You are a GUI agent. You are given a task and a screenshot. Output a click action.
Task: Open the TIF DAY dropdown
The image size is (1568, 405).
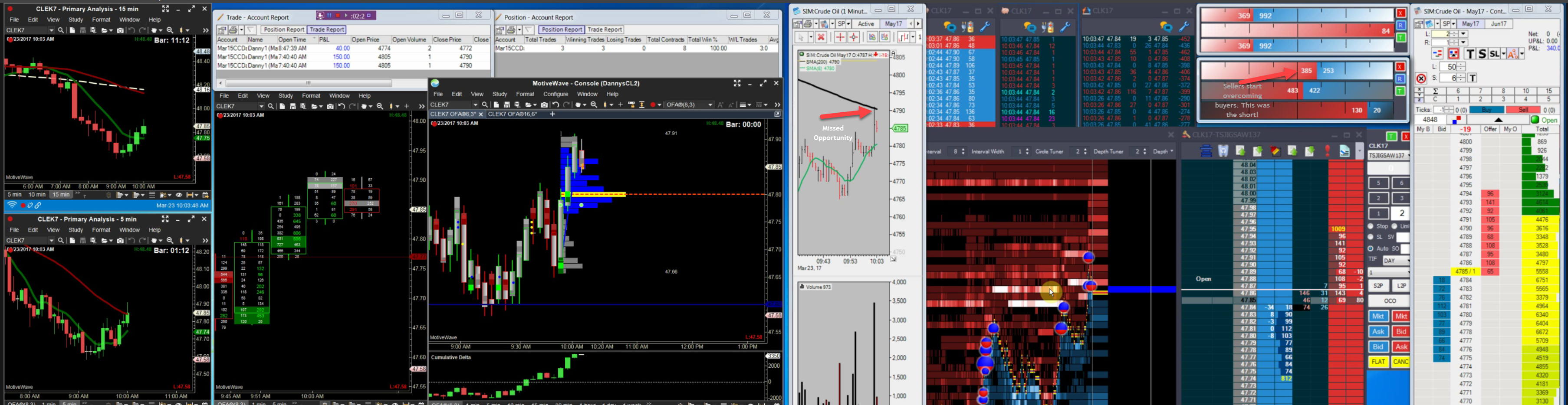[x=1396, y=260]
